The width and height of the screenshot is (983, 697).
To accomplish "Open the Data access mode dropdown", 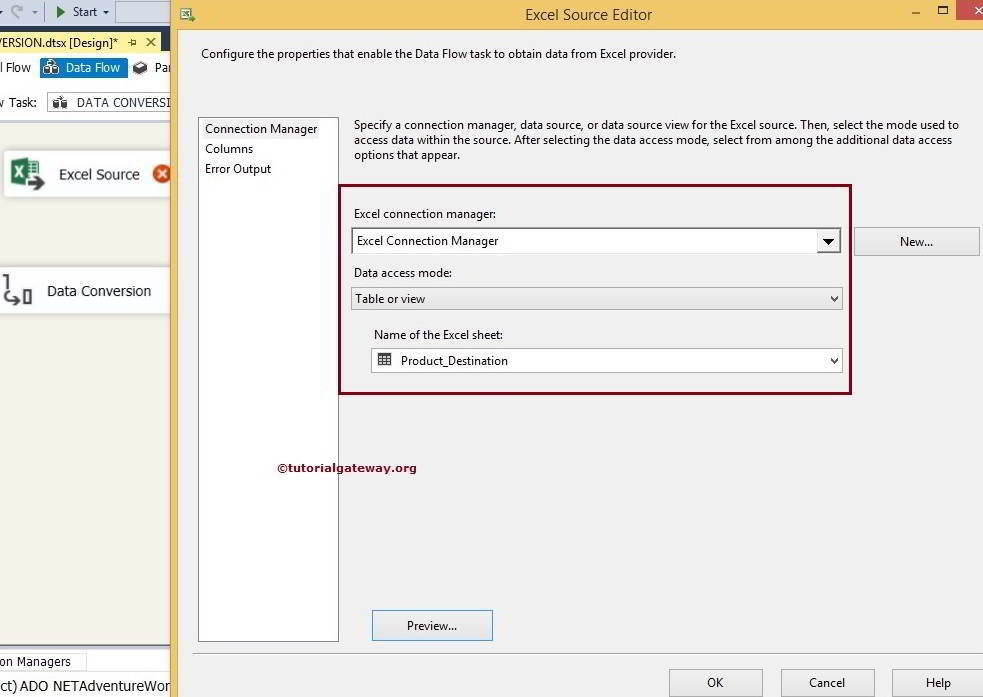I will tap(835, 298).
